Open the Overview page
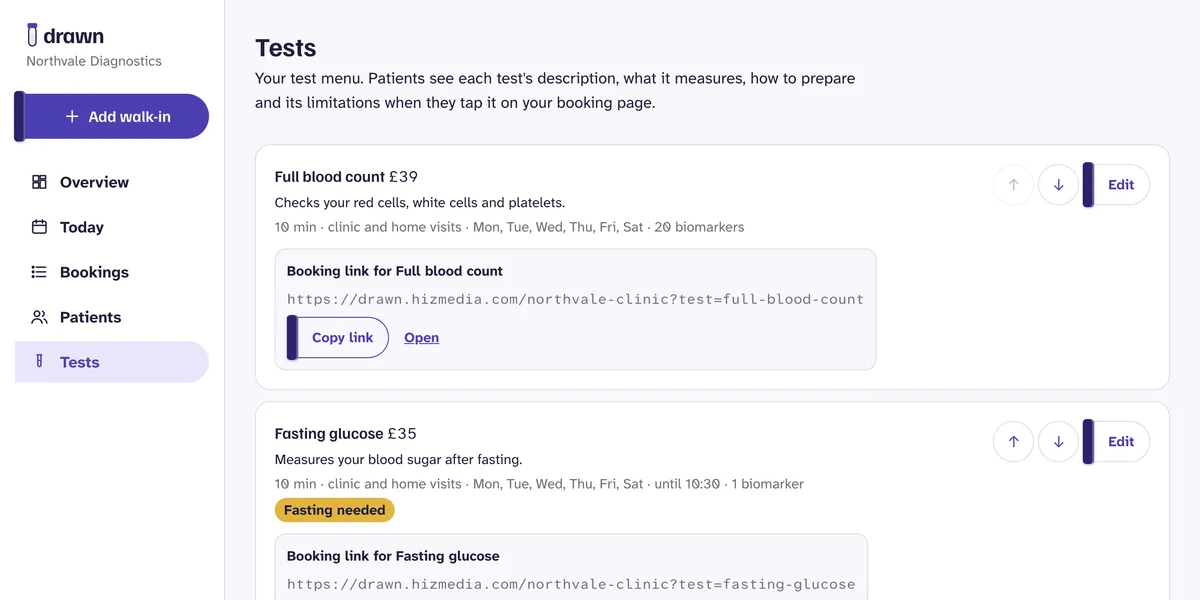 (x=112, y=182)
